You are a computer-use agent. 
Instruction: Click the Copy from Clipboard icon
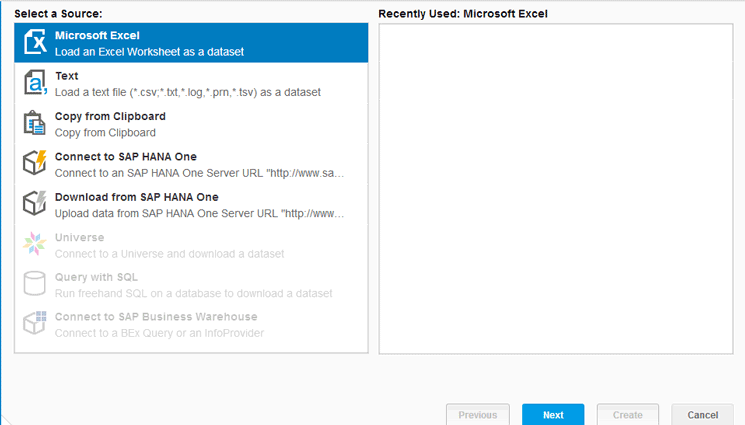coord(35,123)
